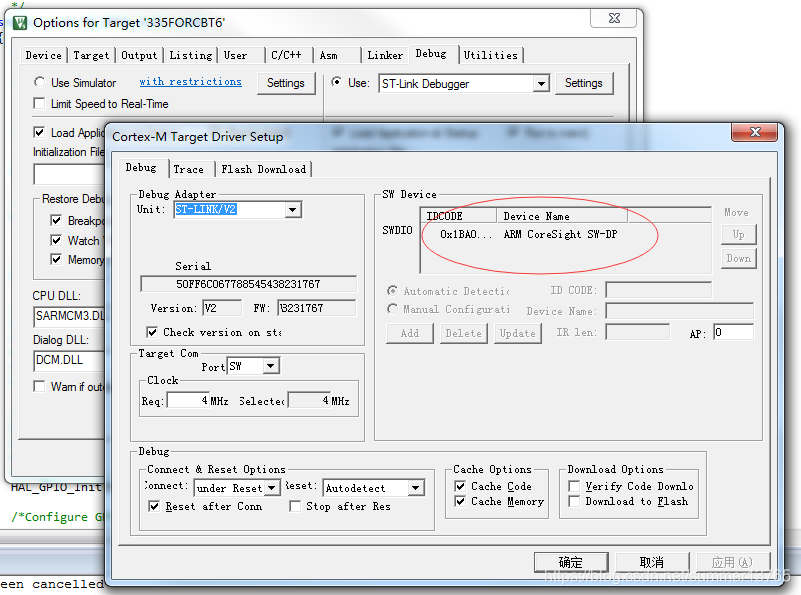Disable 'Reset after Connect'

tap(153, 506)
